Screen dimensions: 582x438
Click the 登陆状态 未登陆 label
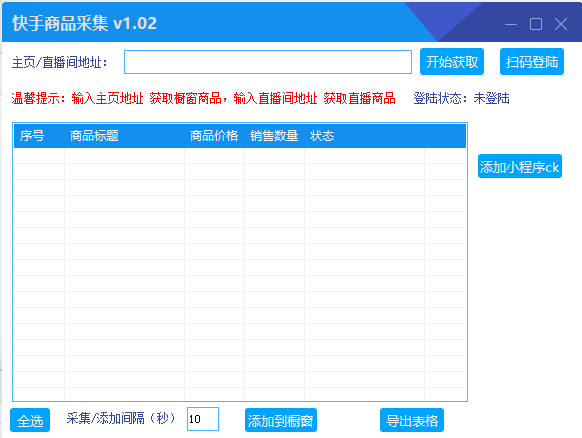(x=461, y=98)
